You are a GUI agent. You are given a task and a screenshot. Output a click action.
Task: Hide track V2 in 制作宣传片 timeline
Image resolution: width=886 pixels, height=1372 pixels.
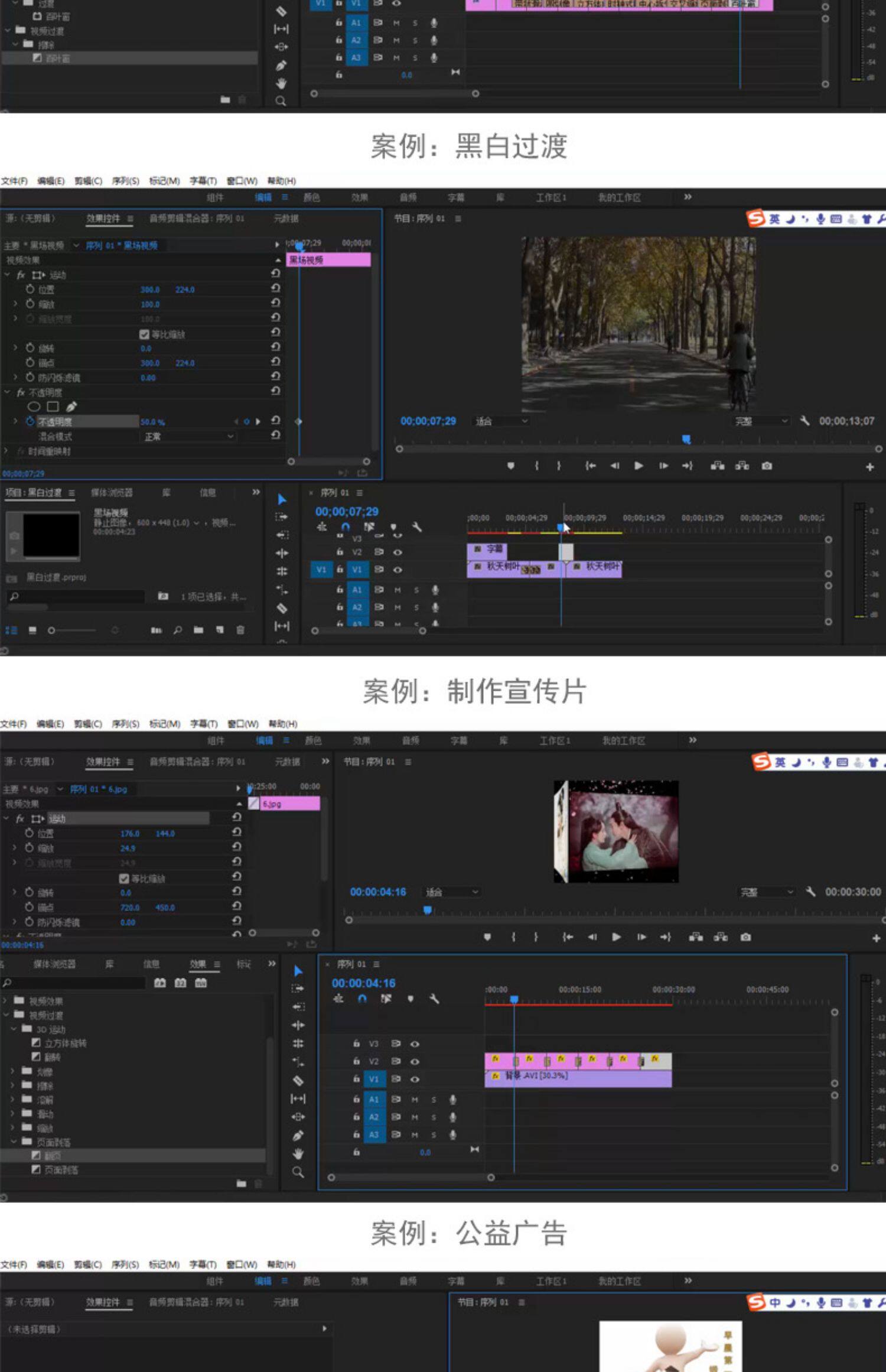click(415, 1061)
